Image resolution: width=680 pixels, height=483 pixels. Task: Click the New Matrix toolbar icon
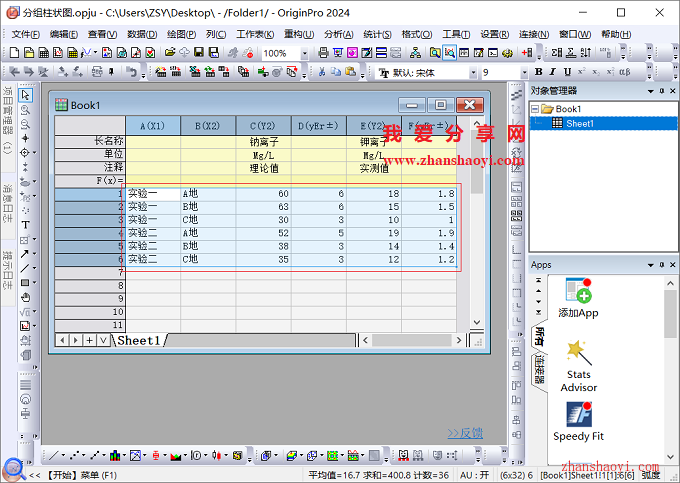(72, 53)
